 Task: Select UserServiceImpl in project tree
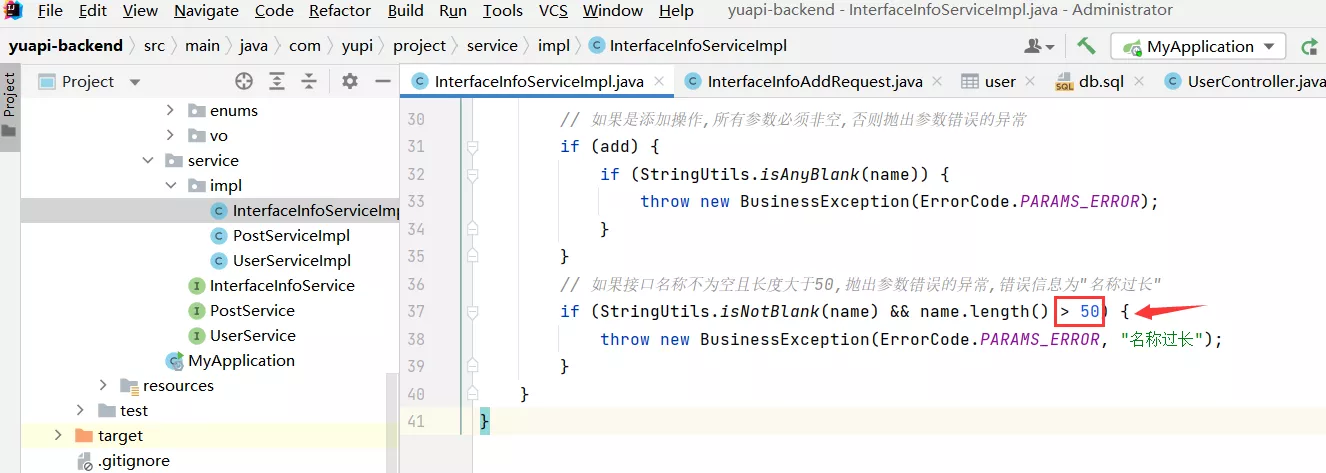click(280, 260)
